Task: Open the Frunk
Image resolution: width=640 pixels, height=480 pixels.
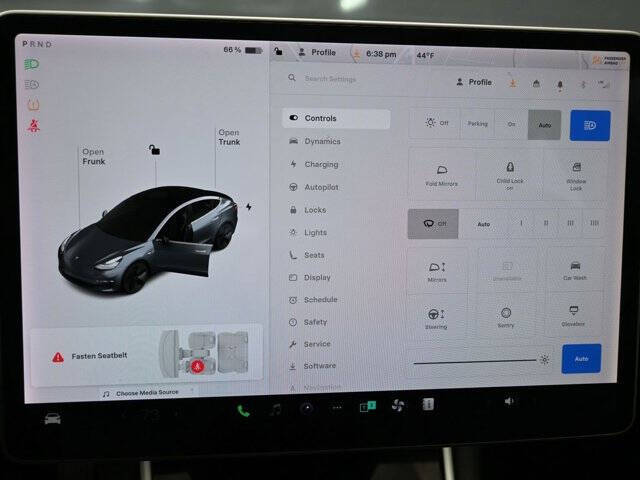Action: coord(93,157)
